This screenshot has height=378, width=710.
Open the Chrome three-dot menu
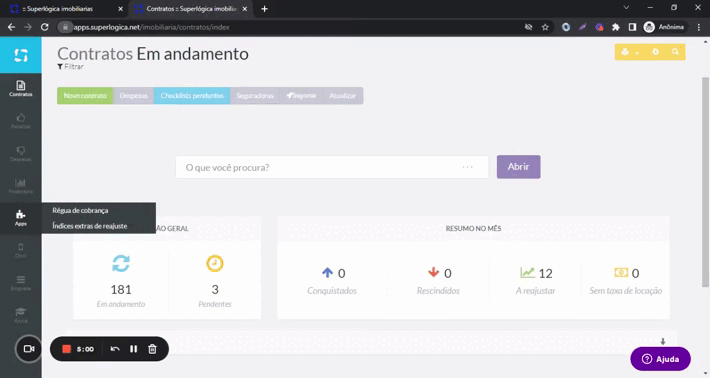click(x=699, y=27)
